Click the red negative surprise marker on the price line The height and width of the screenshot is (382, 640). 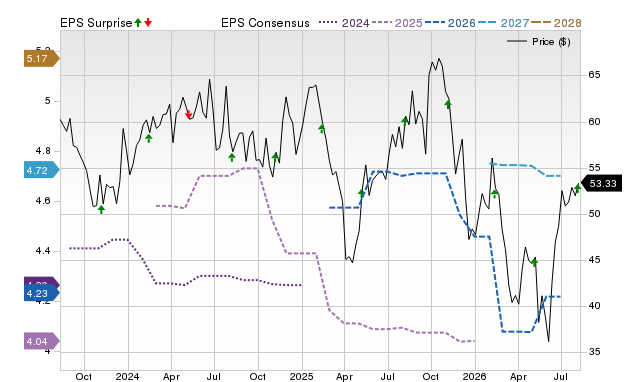tap(188, 115)
